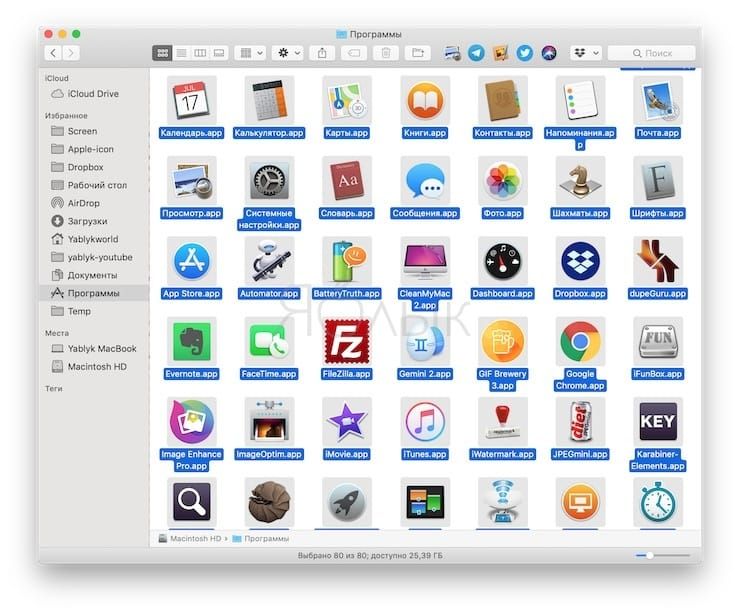Click the Шрифты.app icon

point(658,180)
